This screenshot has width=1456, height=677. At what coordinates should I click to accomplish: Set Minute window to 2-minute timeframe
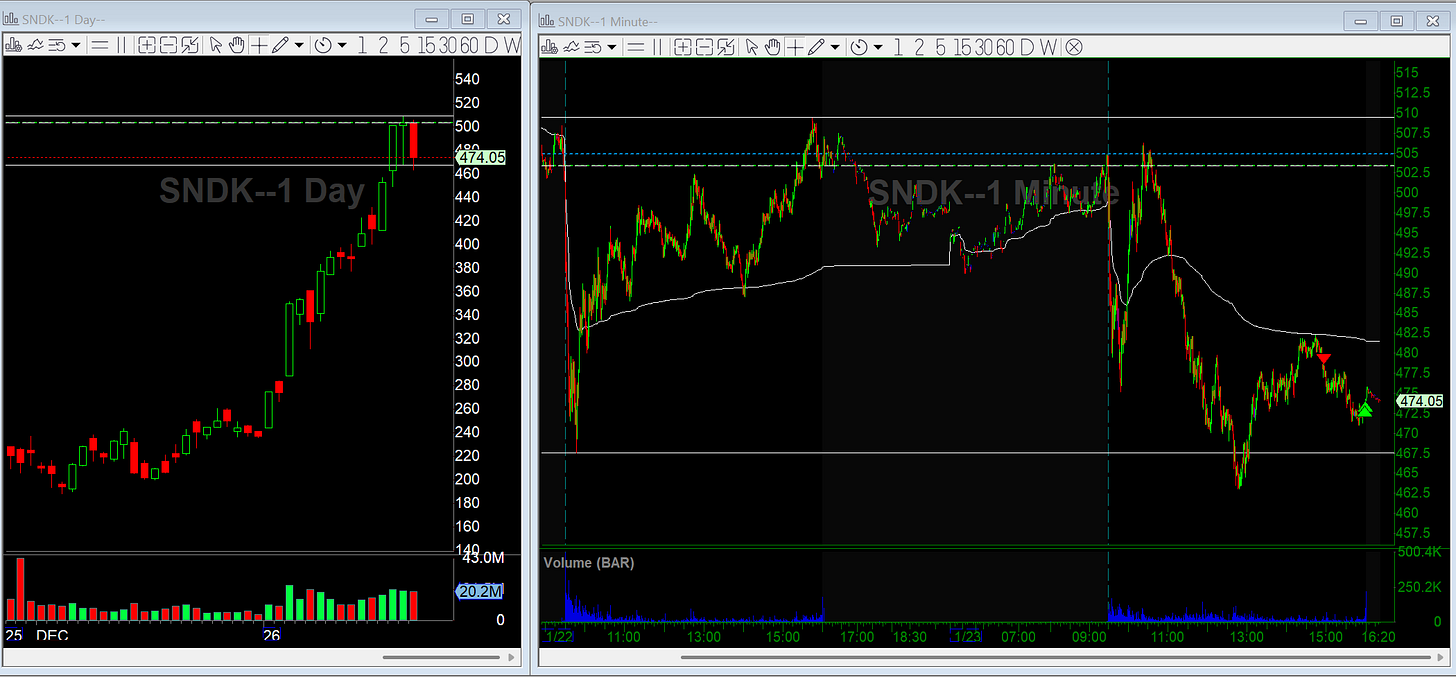point(919,45)
